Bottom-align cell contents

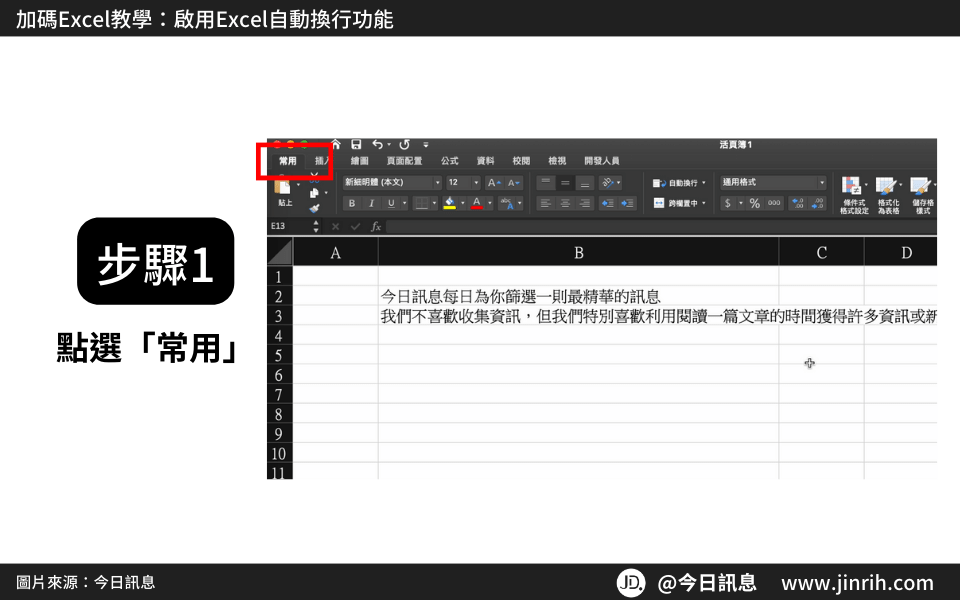[x=585, y=182]
